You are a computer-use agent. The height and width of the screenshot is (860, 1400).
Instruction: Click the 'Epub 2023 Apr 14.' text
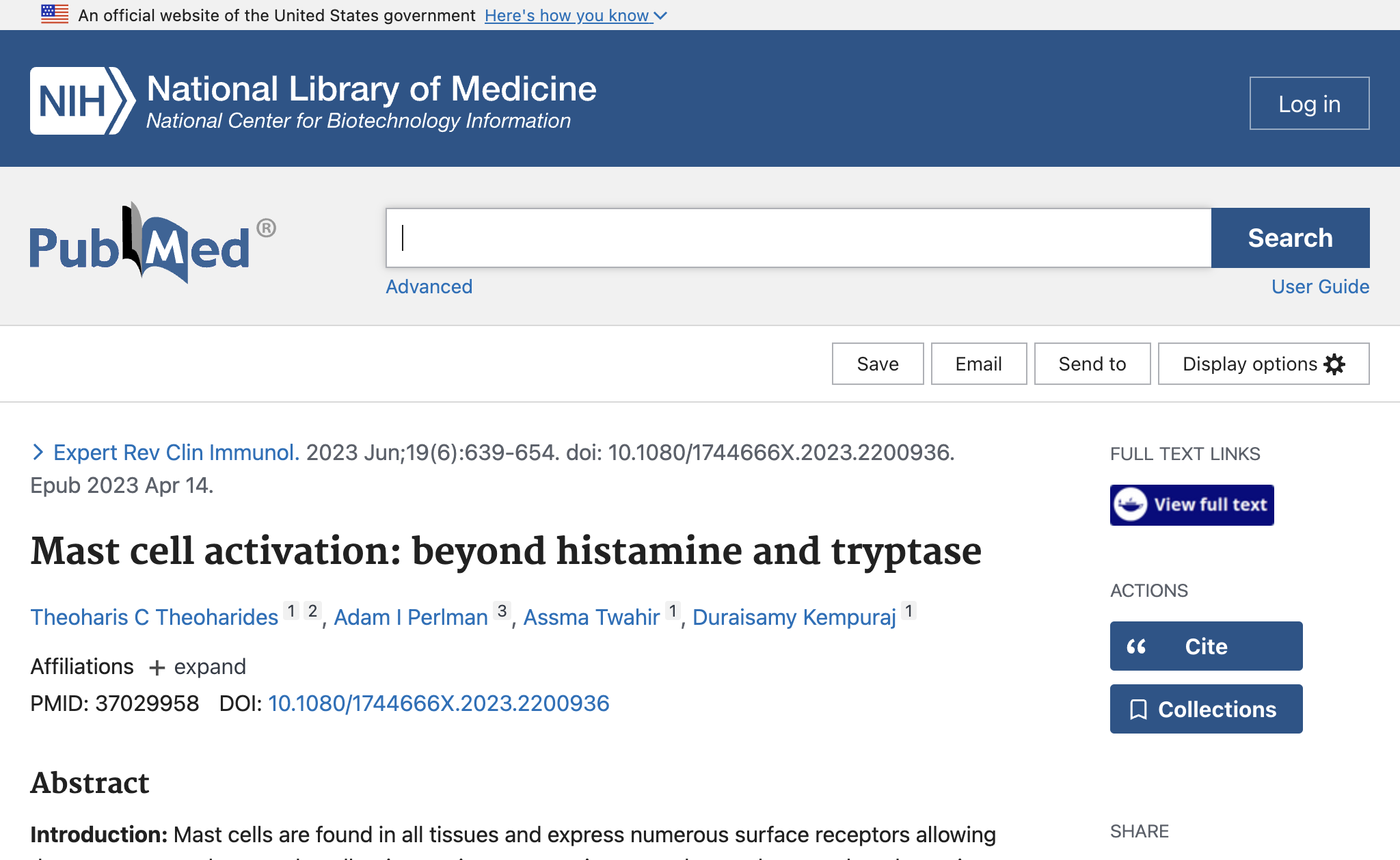tap(122, 485)
